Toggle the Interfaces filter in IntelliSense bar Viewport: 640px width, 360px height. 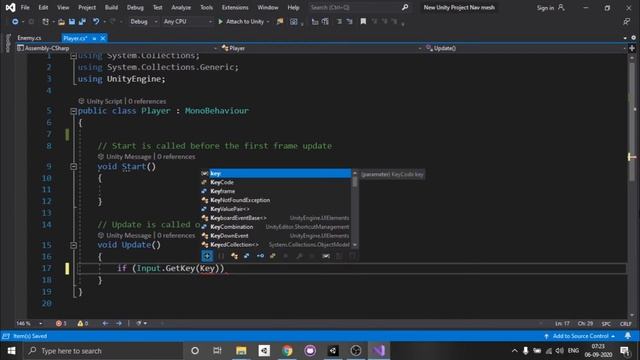pos(260,256)
